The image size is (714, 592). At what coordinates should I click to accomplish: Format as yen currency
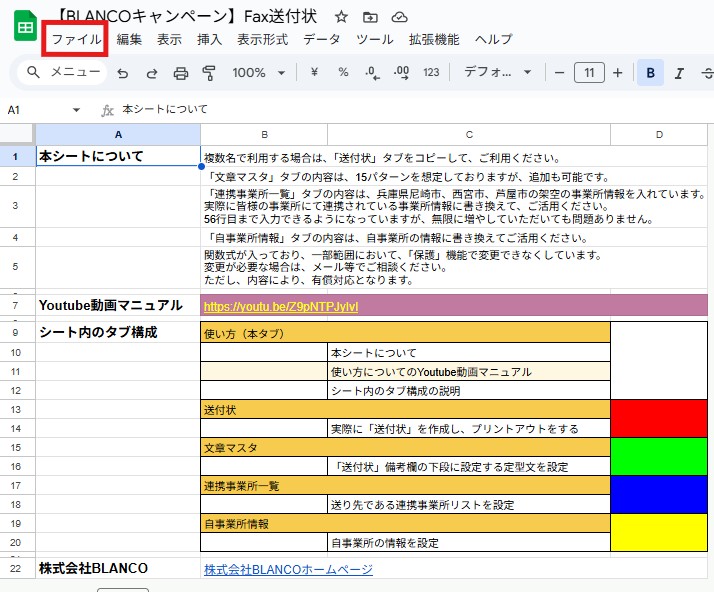[314, 72]
